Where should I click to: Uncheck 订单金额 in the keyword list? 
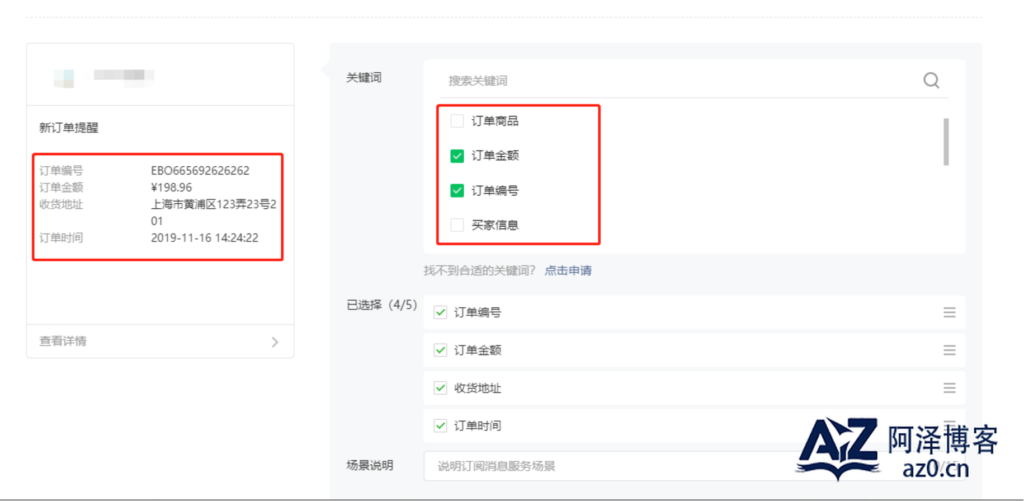[457, 156]
